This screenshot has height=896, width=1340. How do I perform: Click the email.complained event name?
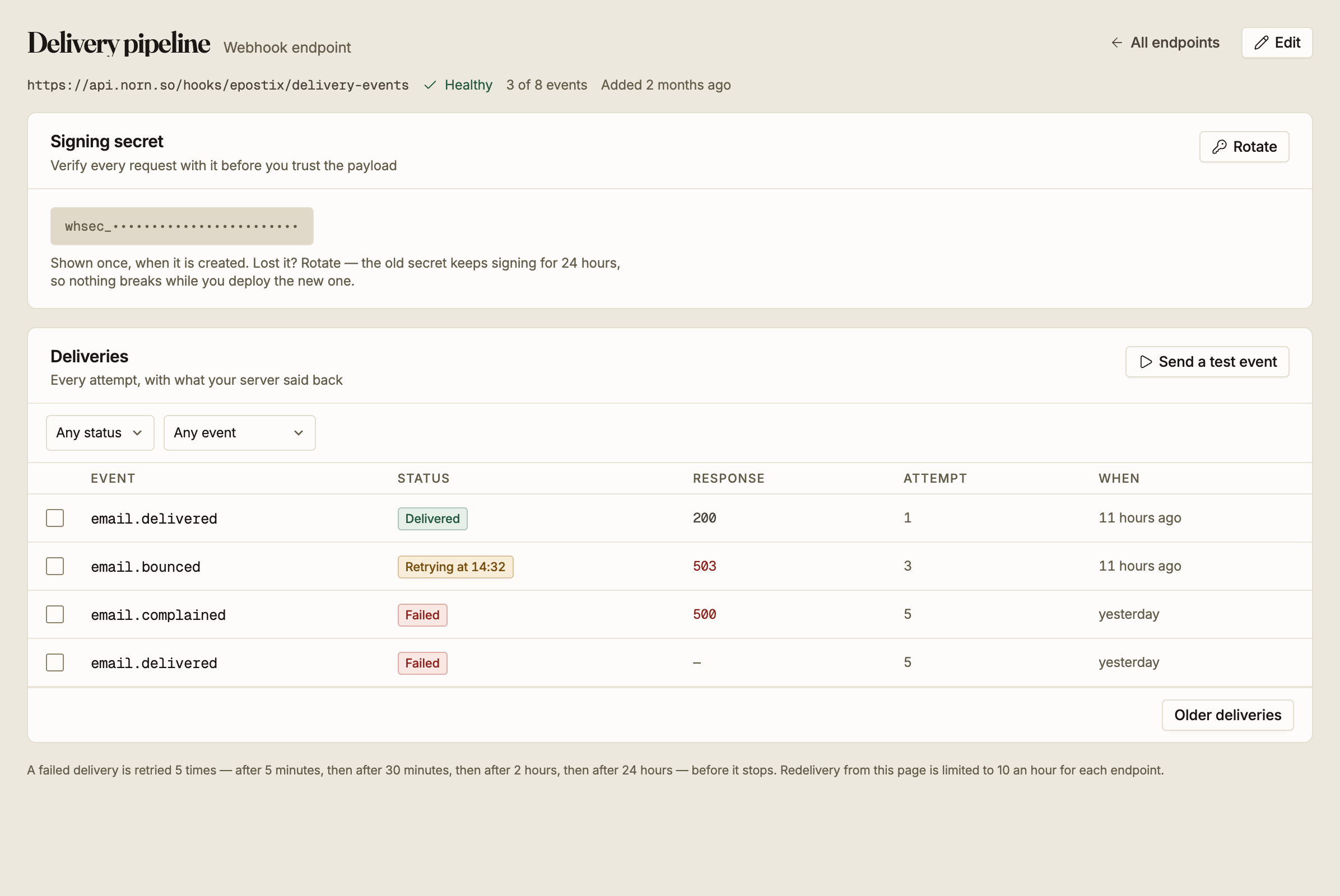tap(159, 615)
